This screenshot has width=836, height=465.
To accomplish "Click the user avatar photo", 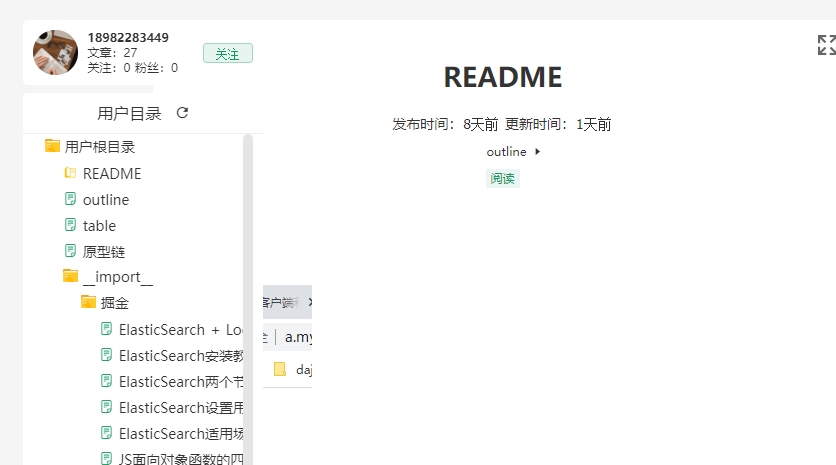I will pos(55,52).
